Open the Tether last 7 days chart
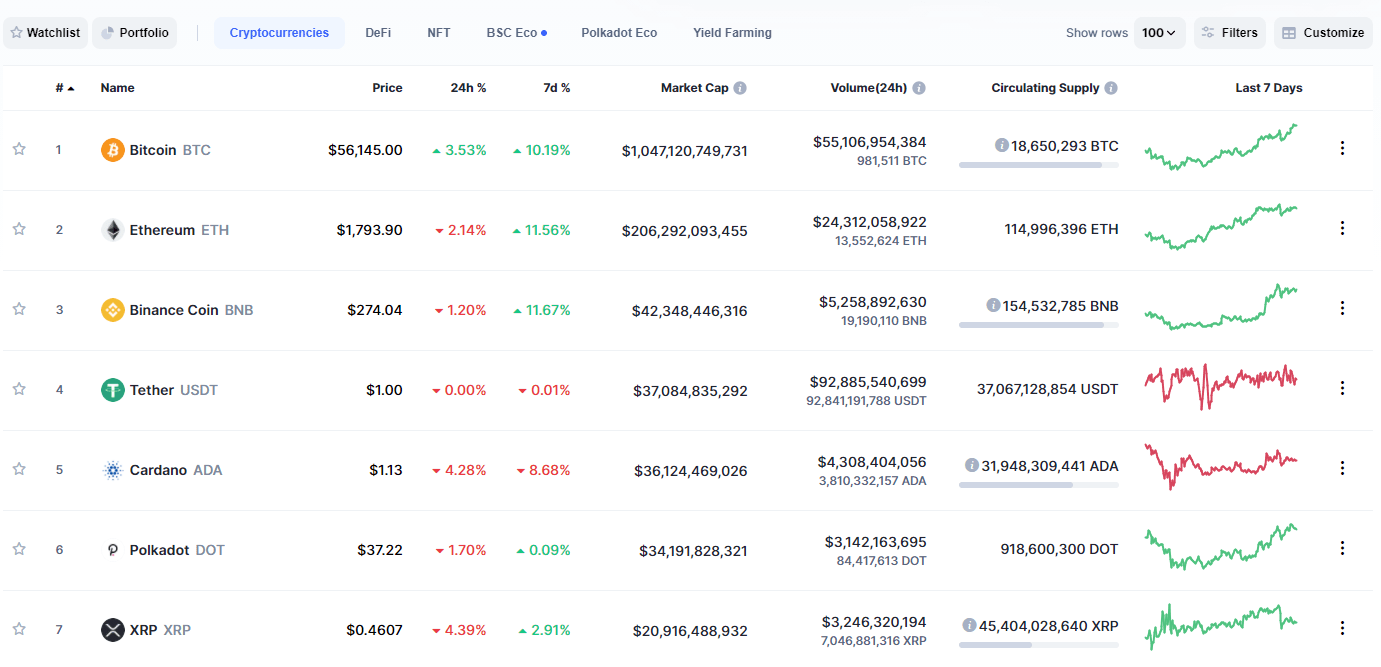 pos(1221,386)
